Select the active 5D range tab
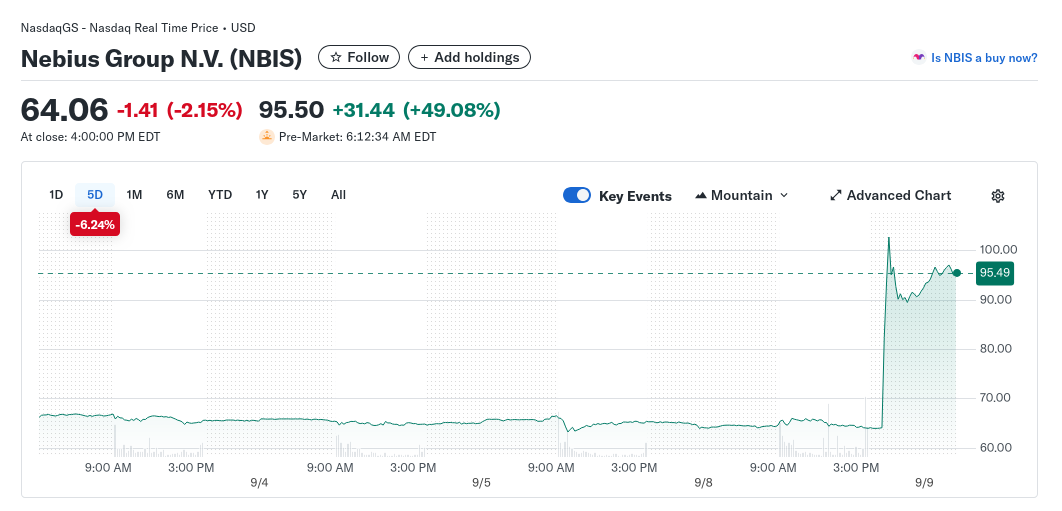This screenshot has height=511, width=1062. (95, 195)
